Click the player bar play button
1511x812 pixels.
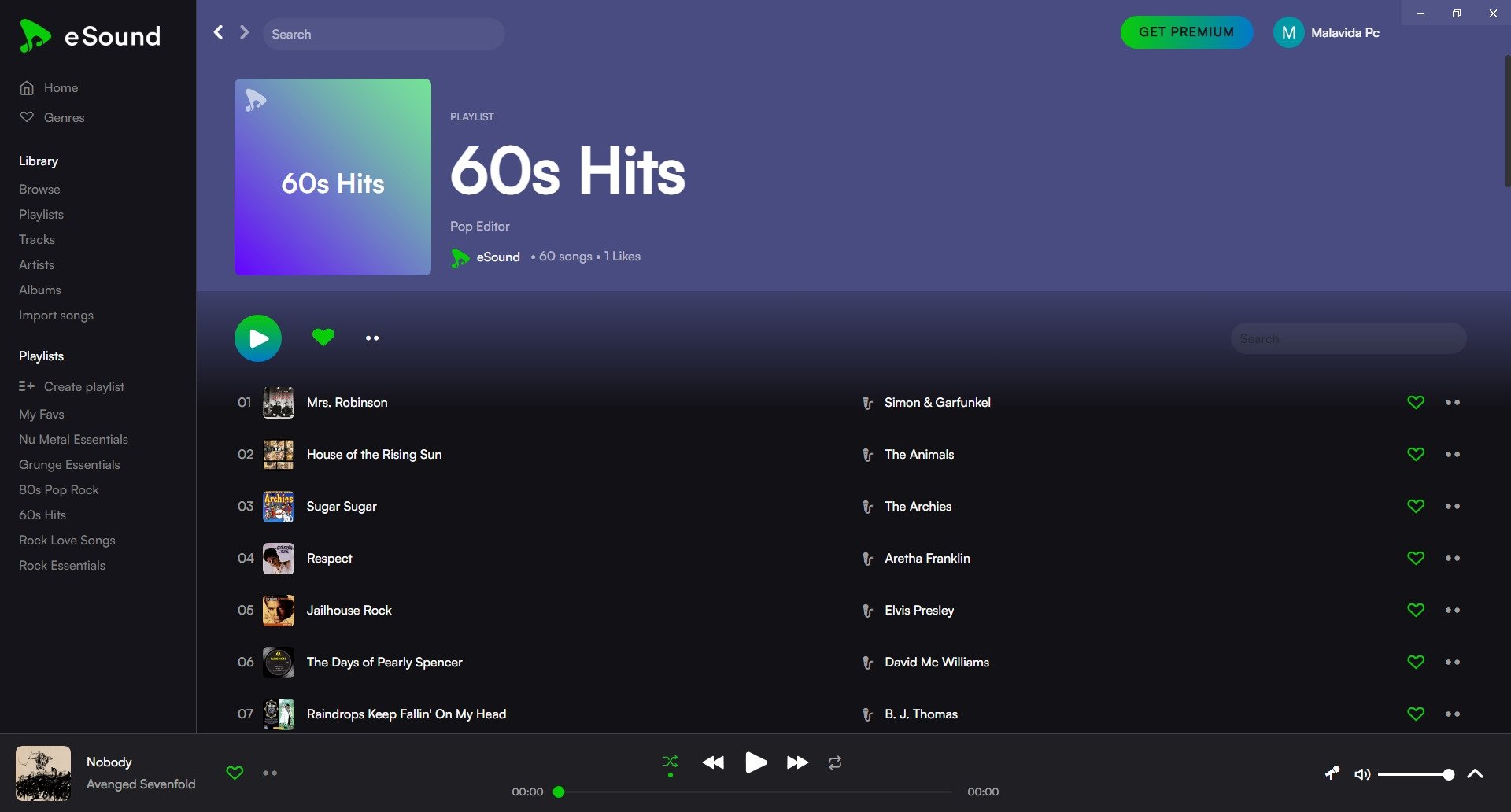pyautogui.click(x=755, y=762)
